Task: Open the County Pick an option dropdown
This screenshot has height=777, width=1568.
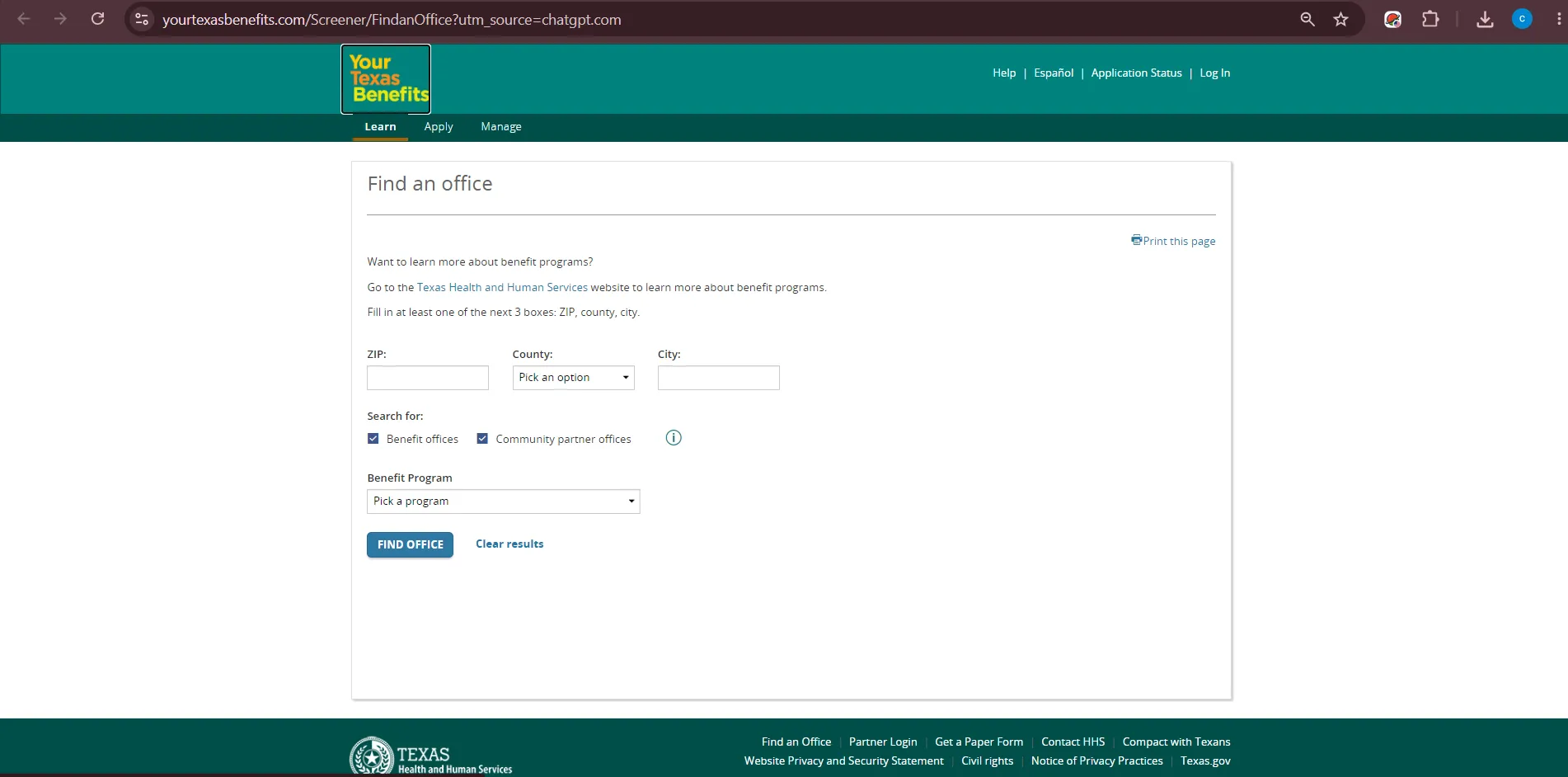Action: point(573,378)
